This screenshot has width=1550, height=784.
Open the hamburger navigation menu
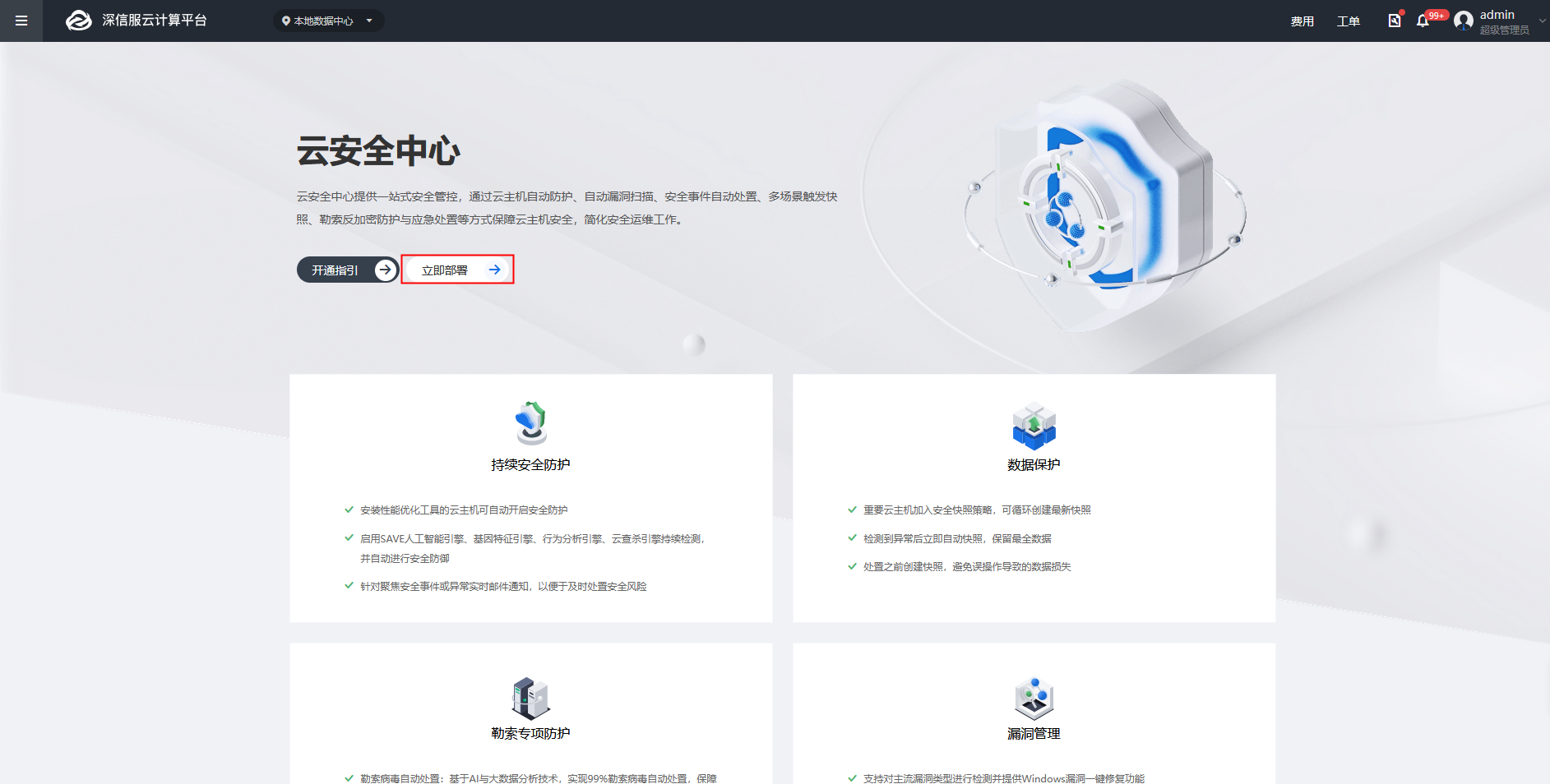point(21,21)
